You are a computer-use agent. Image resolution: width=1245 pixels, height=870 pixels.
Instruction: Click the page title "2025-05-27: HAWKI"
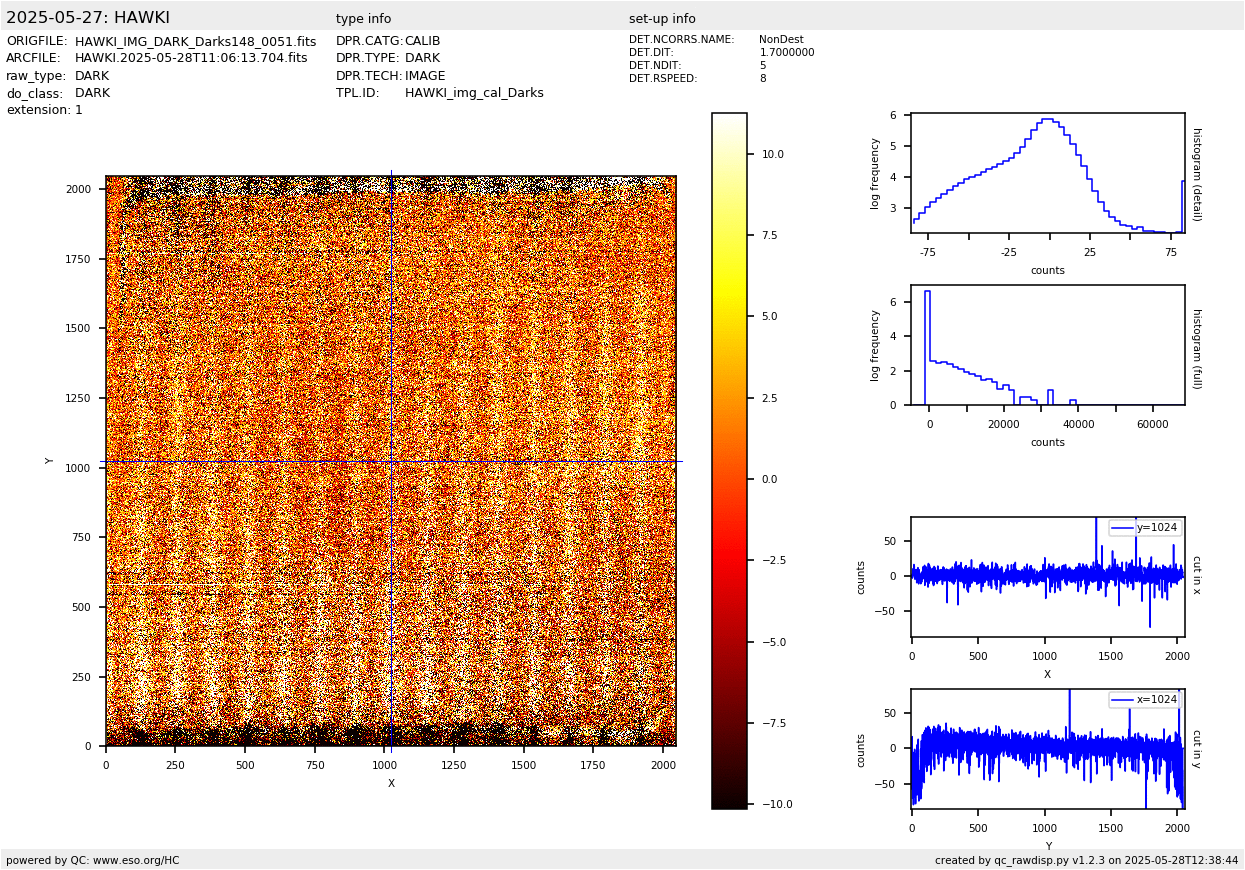tap(88, 18)
